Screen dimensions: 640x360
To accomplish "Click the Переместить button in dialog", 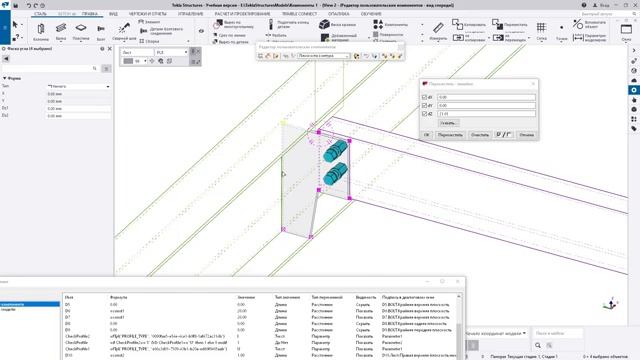I will click(x=450, y=135).
